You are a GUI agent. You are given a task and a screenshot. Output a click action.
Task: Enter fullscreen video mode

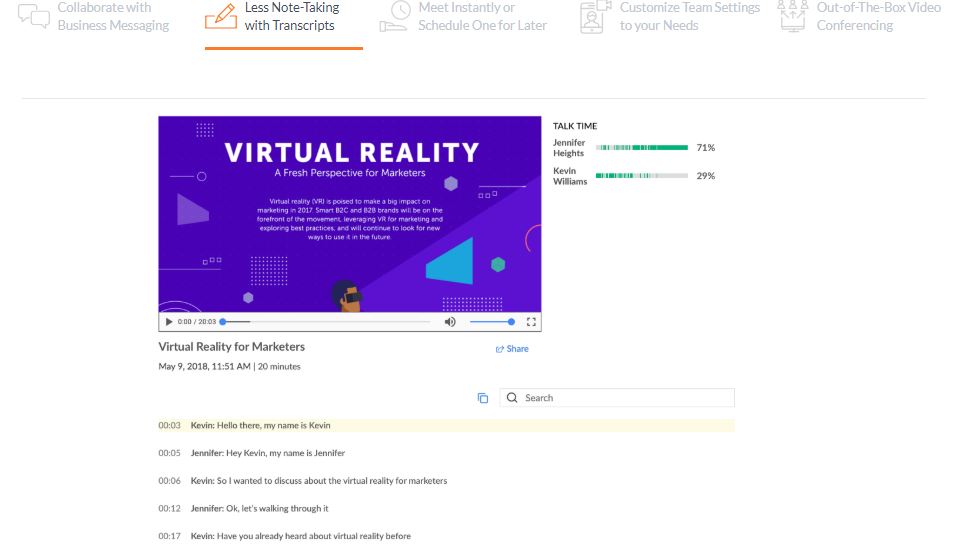531,321
